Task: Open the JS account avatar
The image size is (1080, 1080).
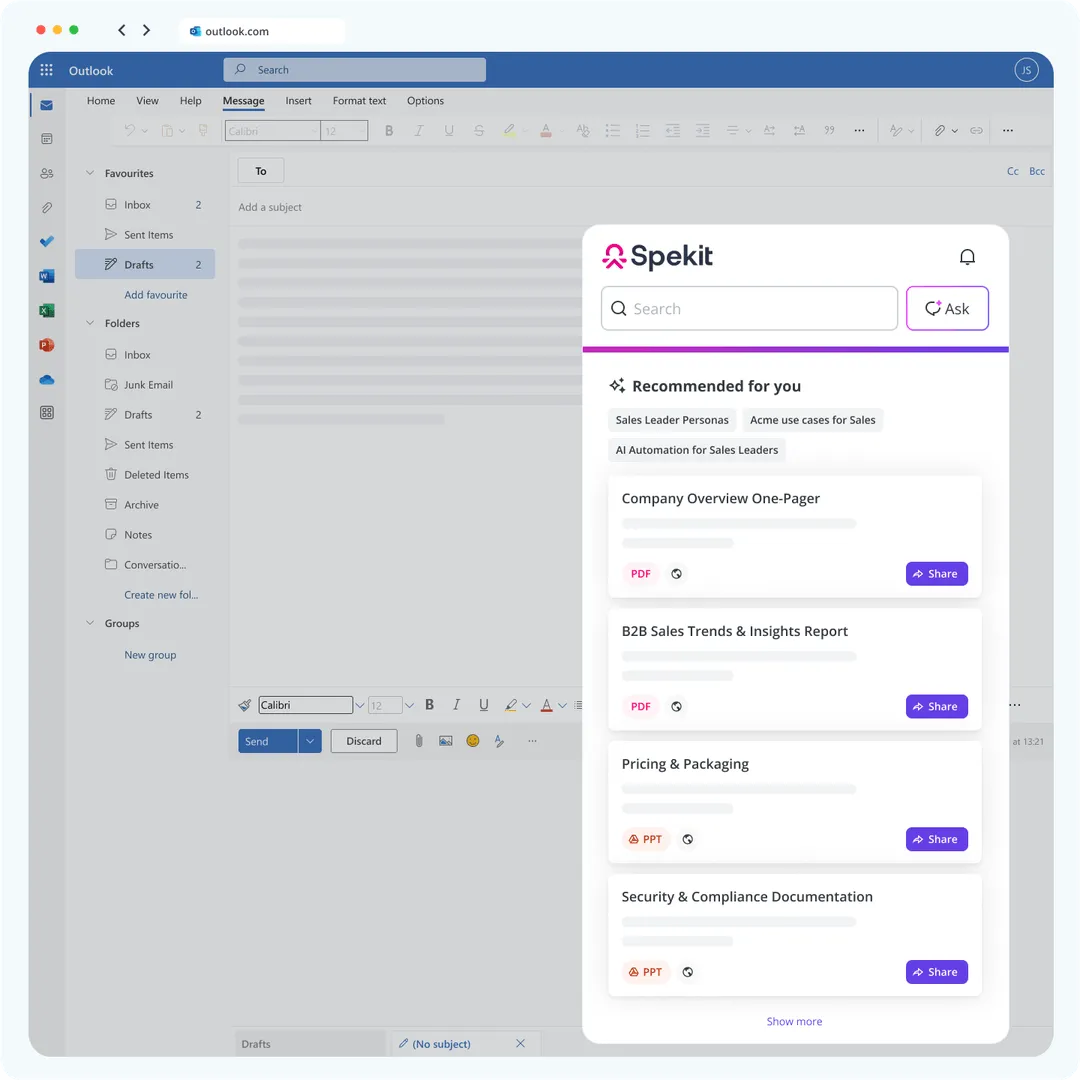Action: coord(1026,70)
